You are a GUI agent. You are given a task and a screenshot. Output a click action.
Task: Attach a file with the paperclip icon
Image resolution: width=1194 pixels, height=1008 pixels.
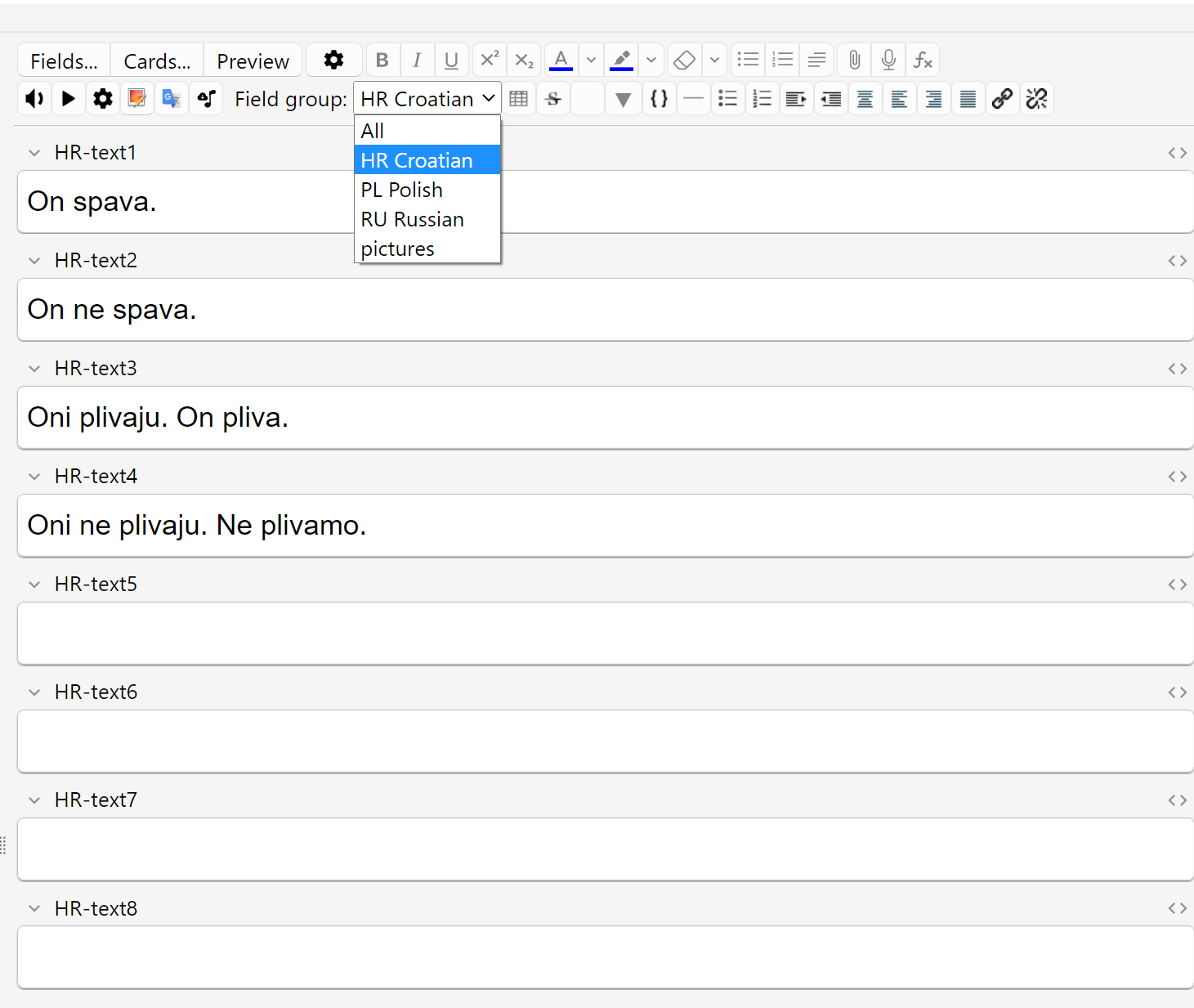[x=854, y=59]
